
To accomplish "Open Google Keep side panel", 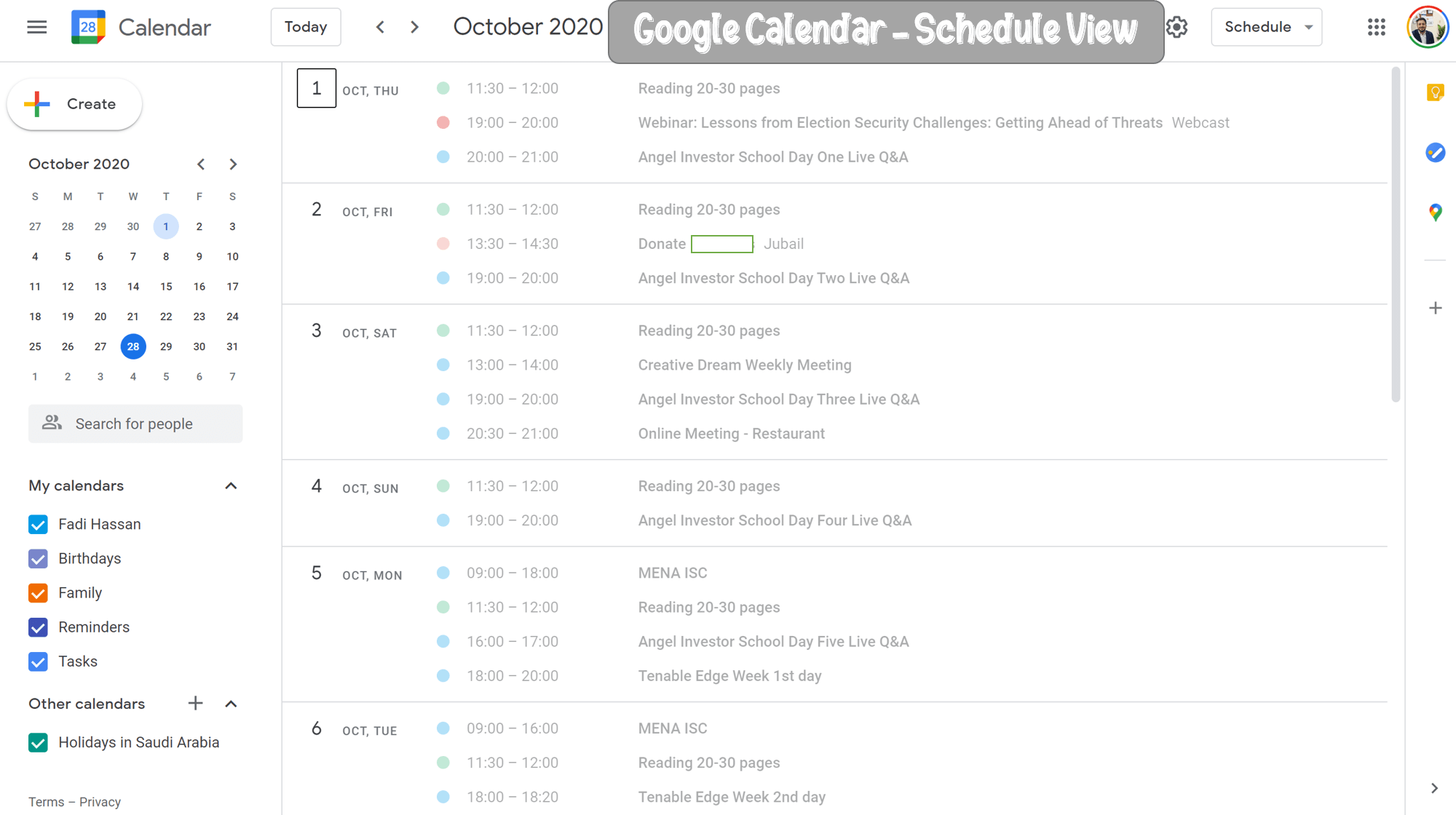I will [1435, 92].
